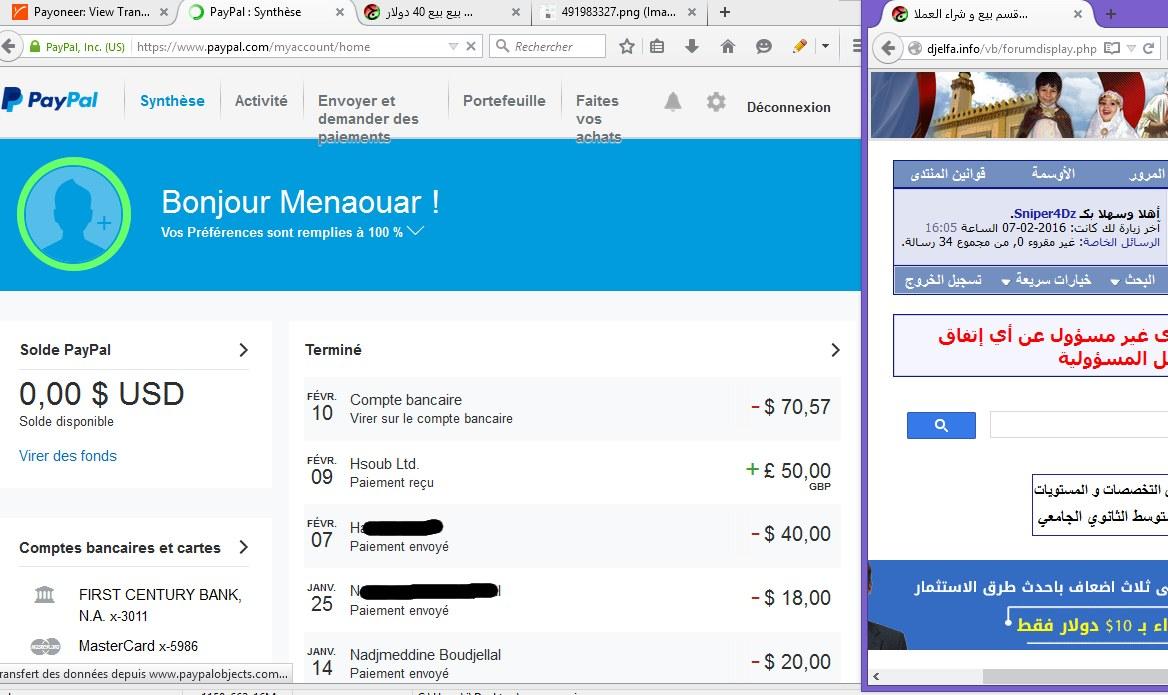The height and width of the screenshot is (695, 1168).
Task: Click تسجيل الخروج on the forum
Action: tap(943, 280)
